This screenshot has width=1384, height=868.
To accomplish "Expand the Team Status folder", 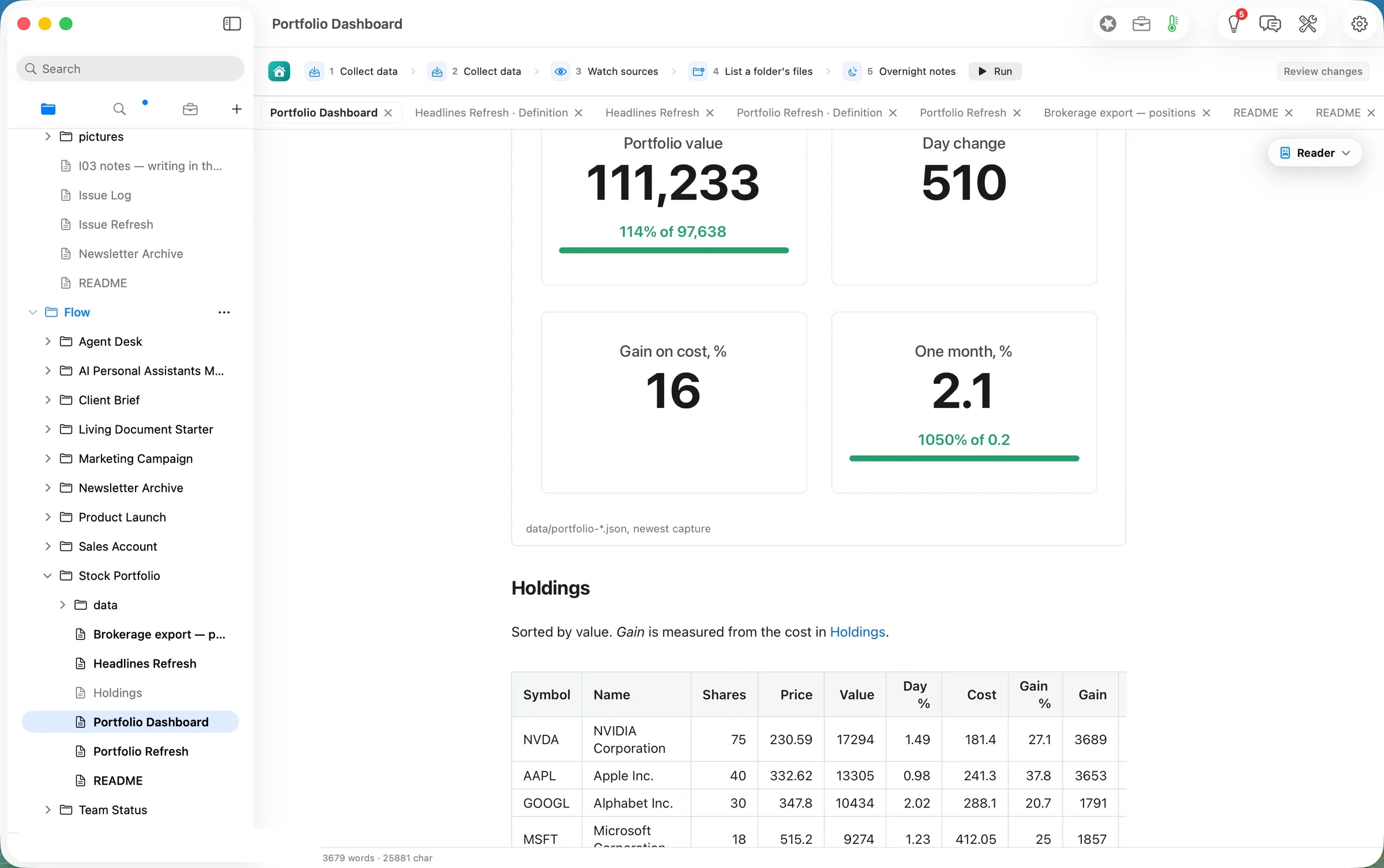I will click(48, 810).
